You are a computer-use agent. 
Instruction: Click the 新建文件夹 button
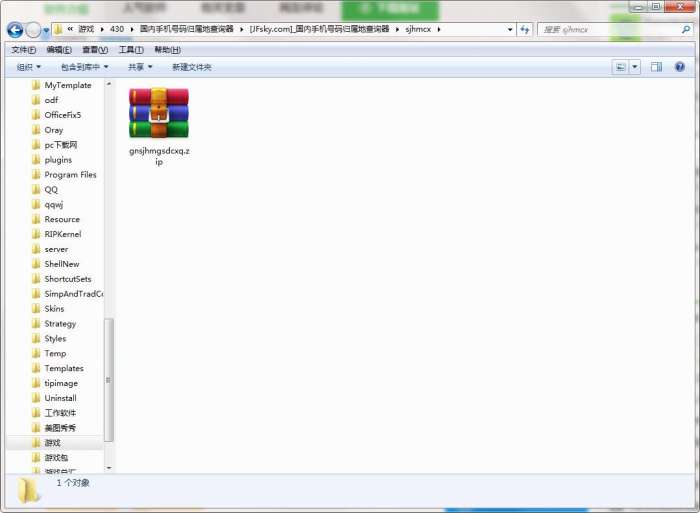point(192,67)
